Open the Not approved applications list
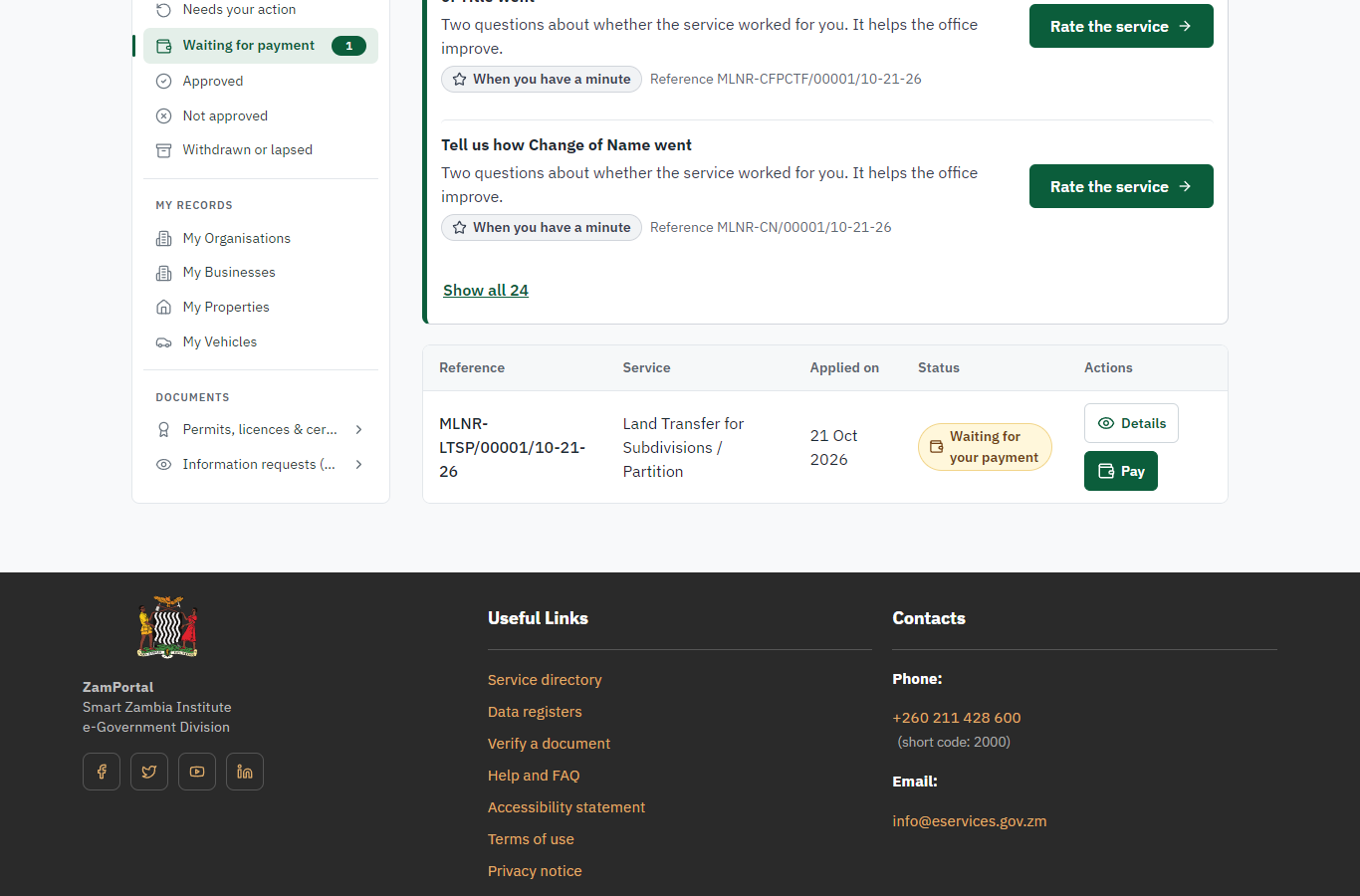Screen dimensions: 1360x896 pos(261,116)
